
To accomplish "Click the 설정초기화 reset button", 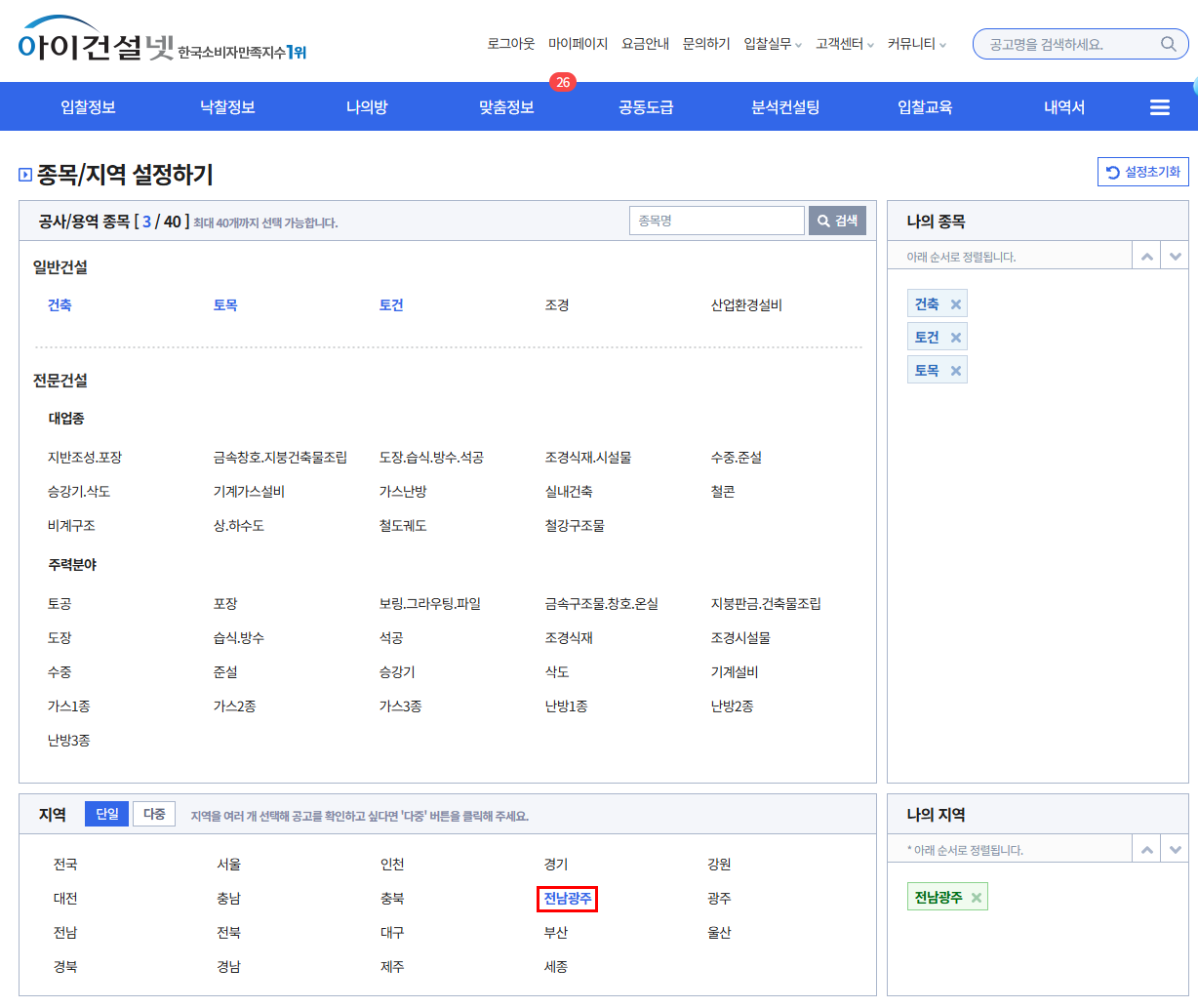I will click(x=1143, y=172).
